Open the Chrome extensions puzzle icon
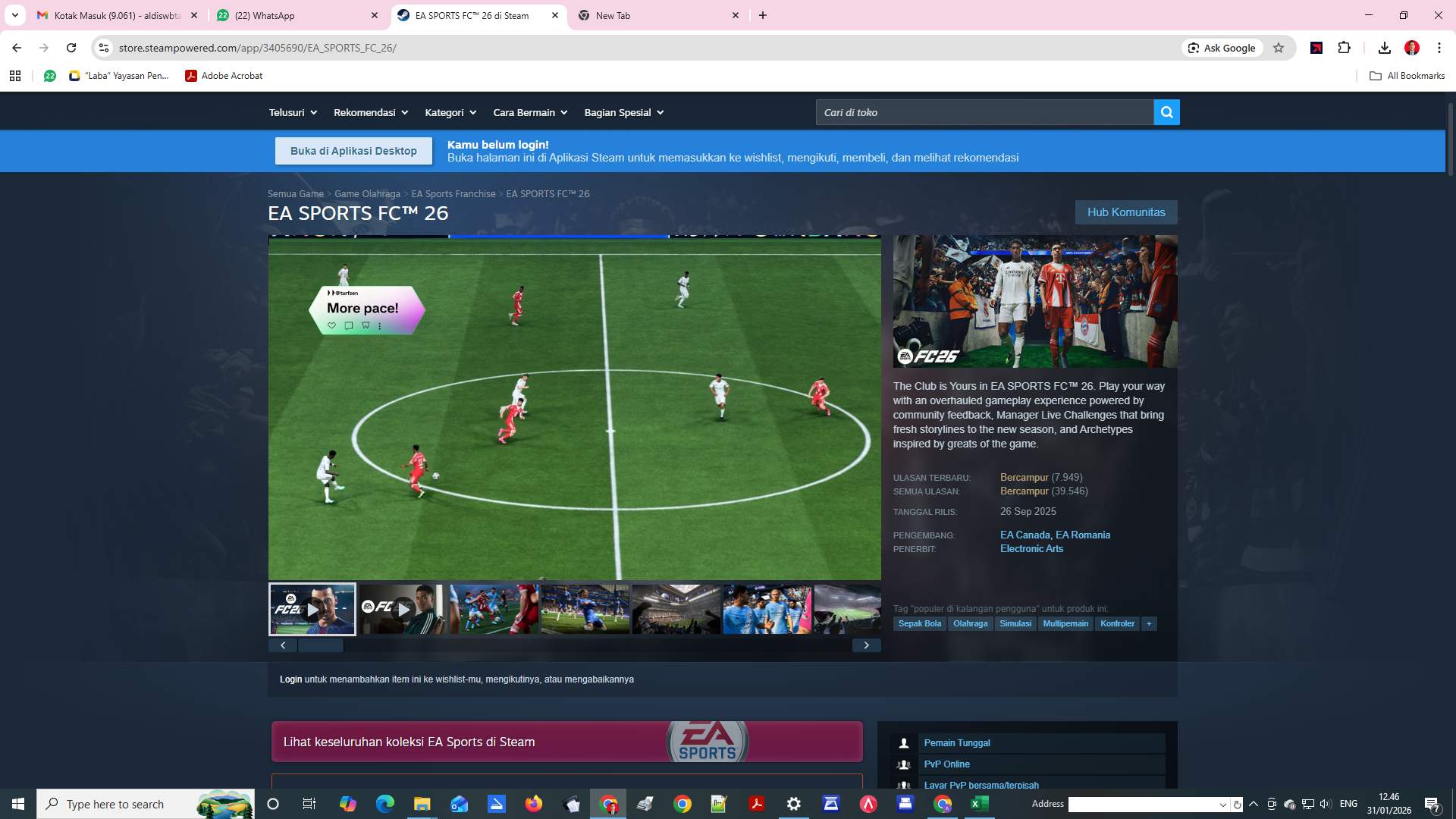 1345,47
